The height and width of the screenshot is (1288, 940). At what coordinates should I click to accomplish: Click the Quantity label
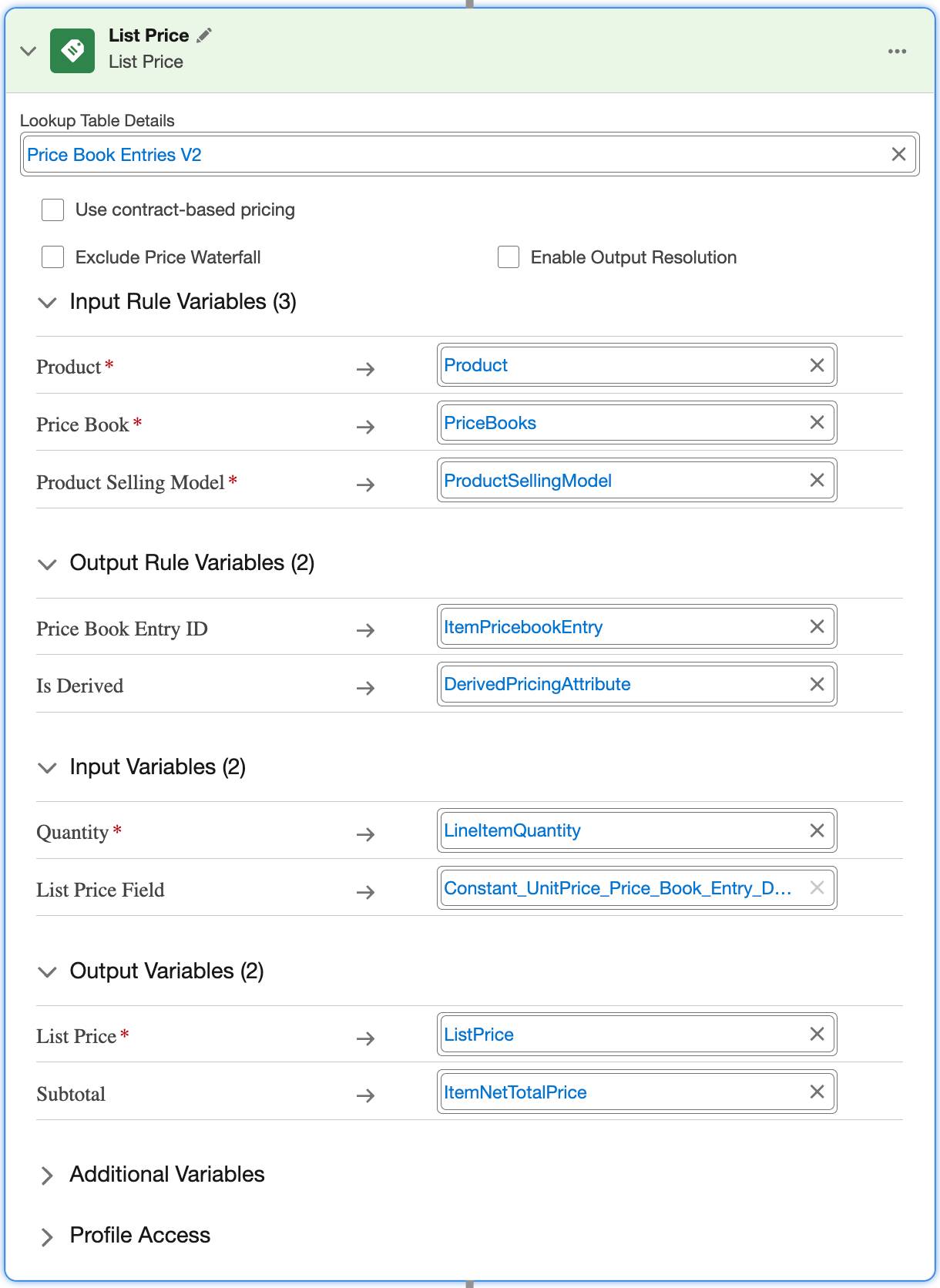click(72, 833)
